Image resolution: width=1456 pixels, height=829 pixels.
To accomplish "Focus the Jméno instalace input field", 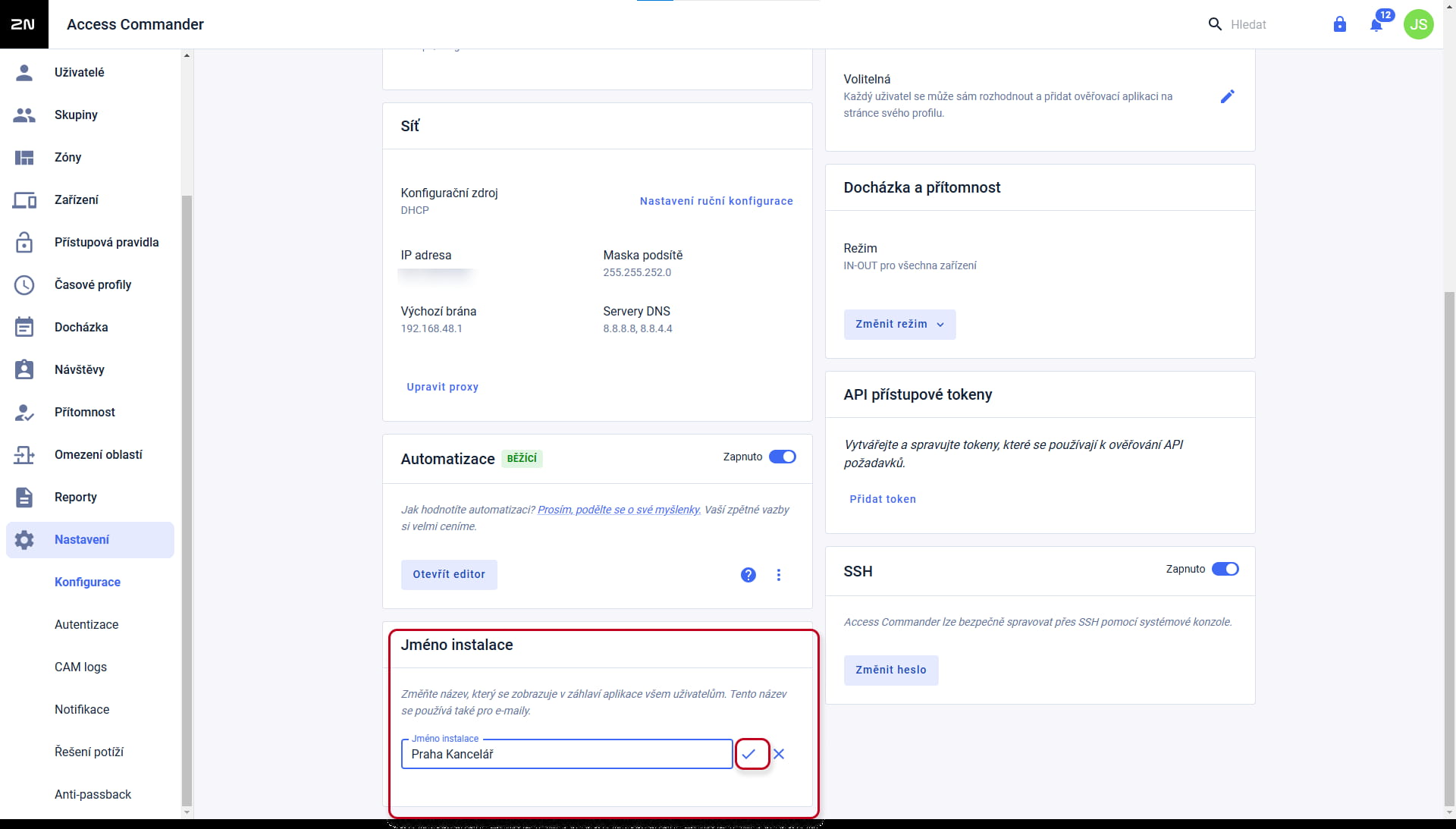I will tap(566, 754).
